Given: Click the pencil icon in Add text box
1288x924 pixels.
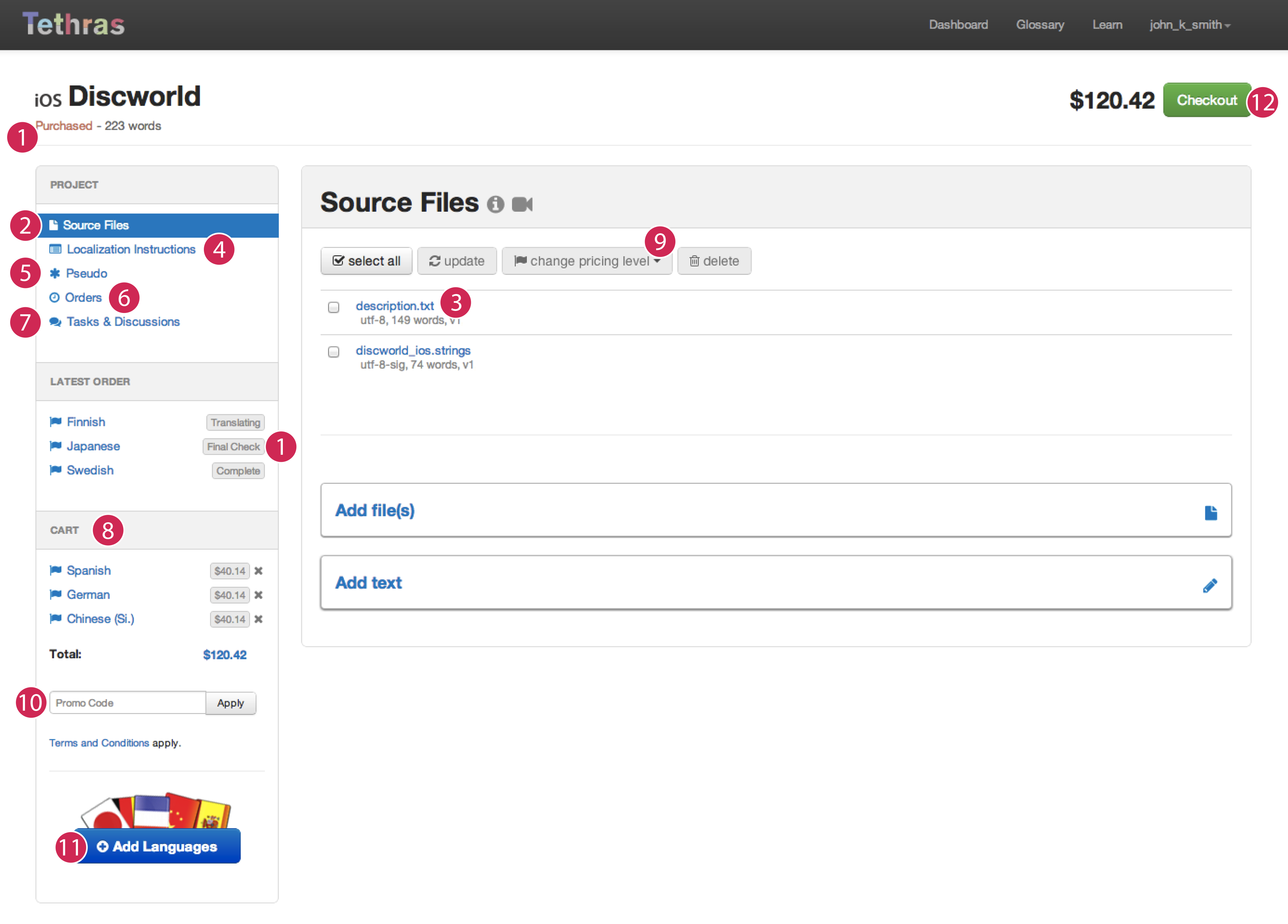Looking at the screenshot, I should (x=1210, y=585).
